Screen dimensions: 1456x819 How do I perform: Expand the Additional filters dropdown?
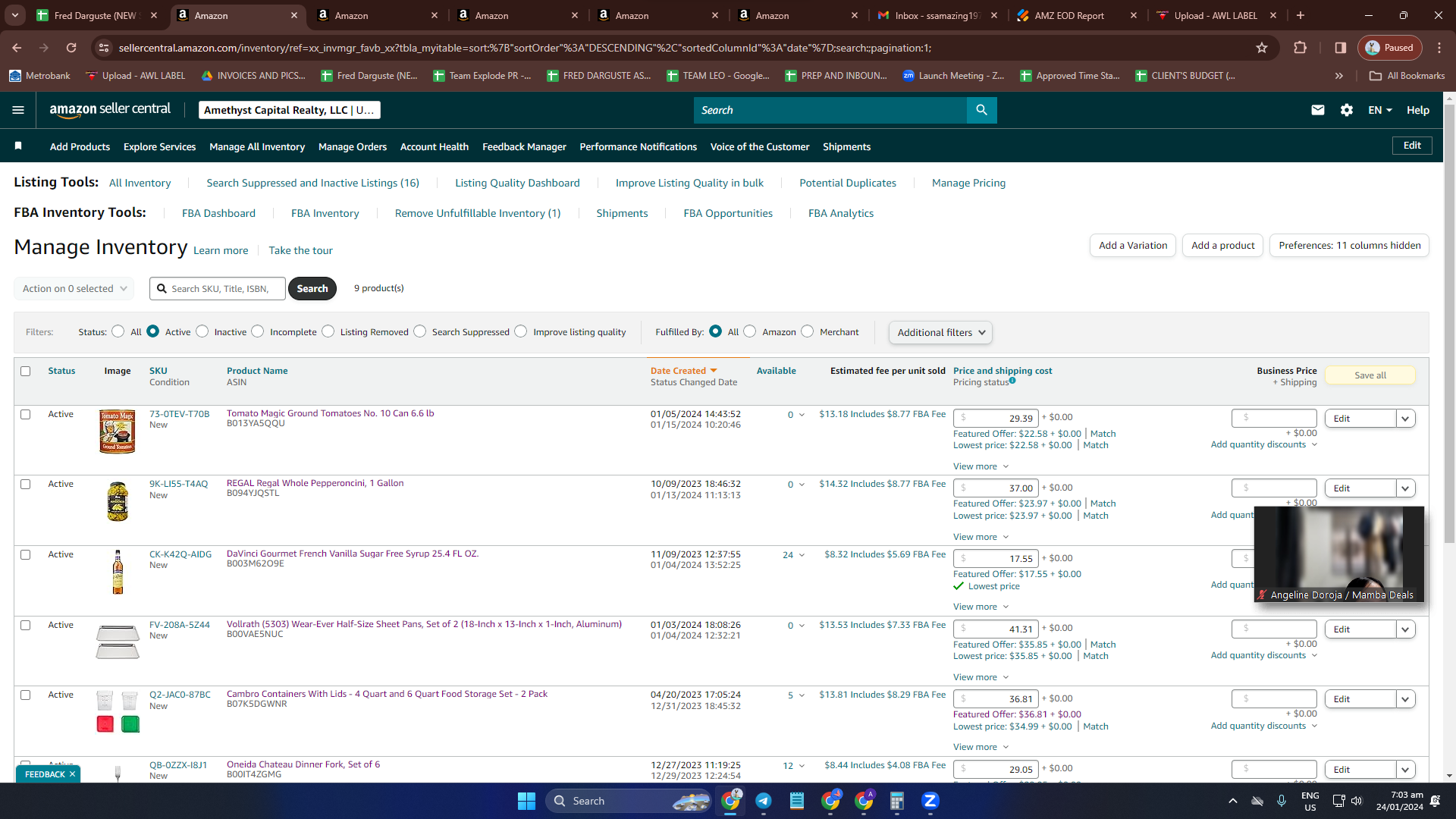pos(940,332)
